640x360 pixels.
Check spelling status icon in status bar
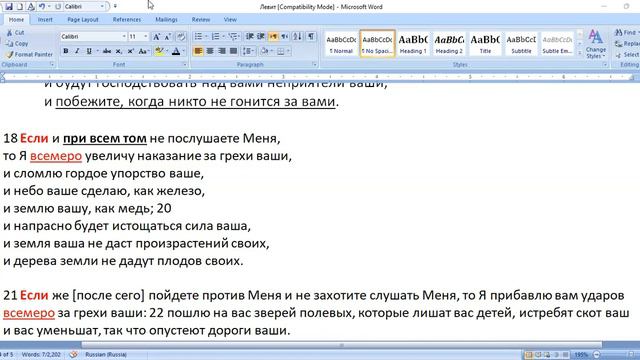pyautogui.click(x=73, y=354)
